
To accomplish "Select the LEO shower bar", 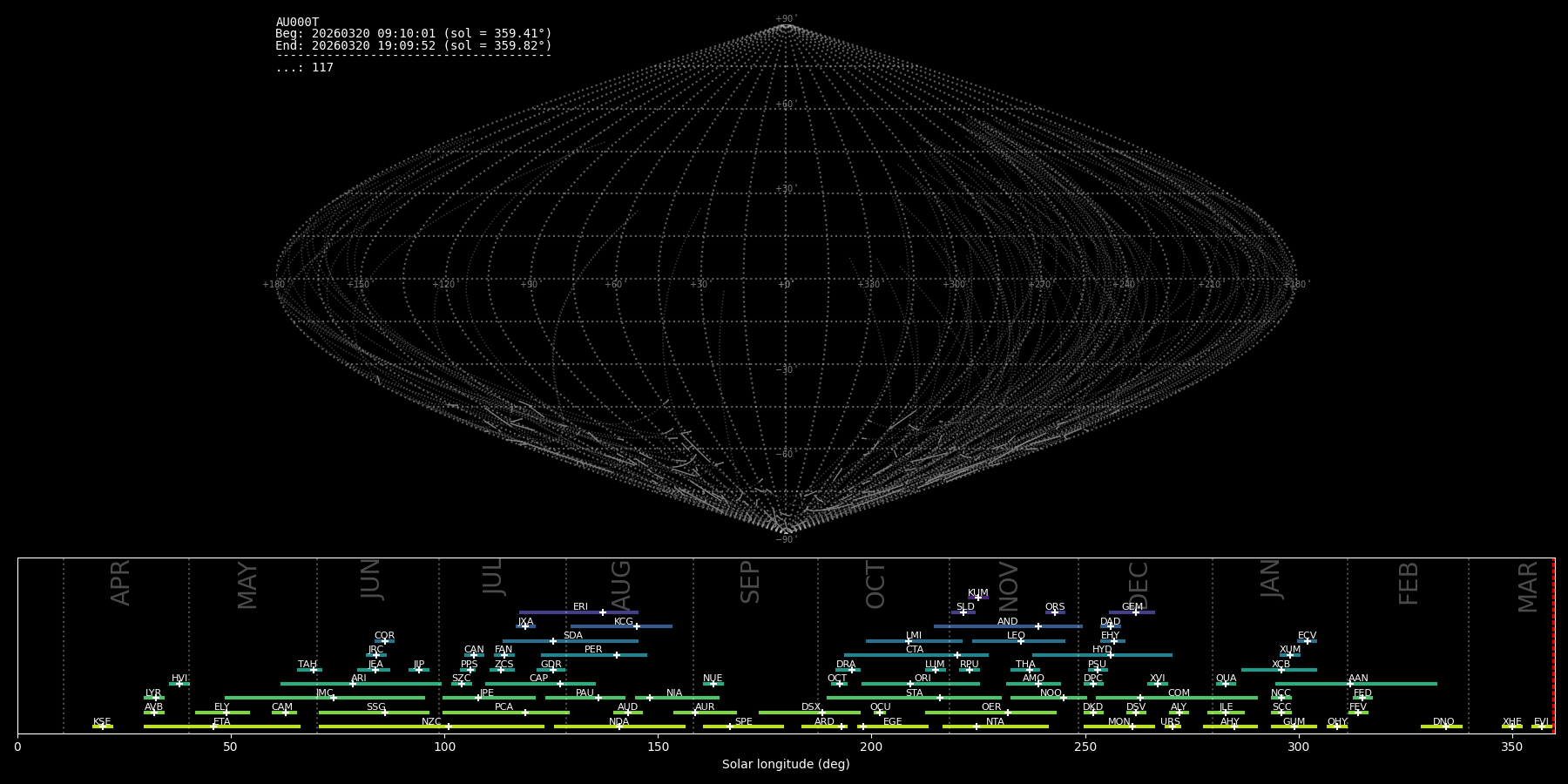I will pos(1018,641).
